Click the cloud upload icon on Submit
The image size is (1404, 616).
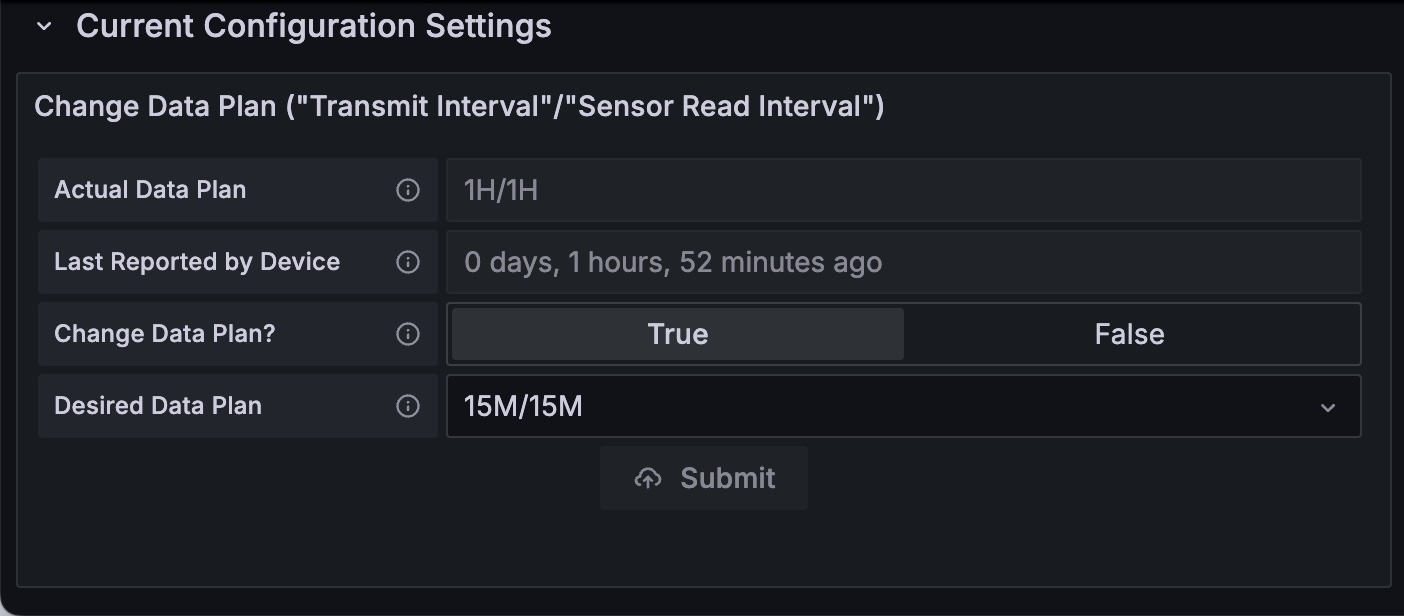point(648,478)
